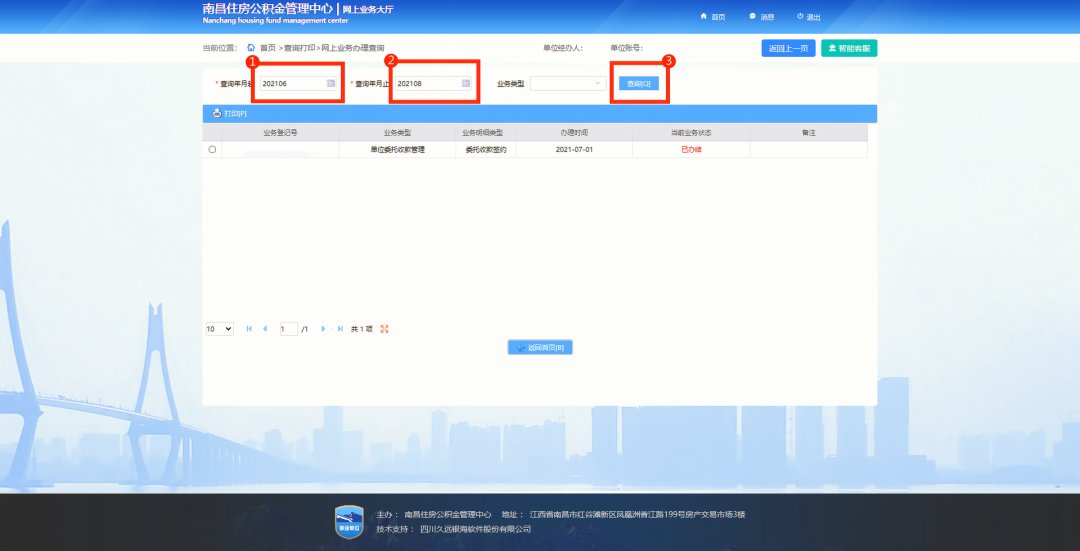Open calendar picker for end month 202108
The height and width of the screenshot is (551, 1080).
click(x=466, y=84)
